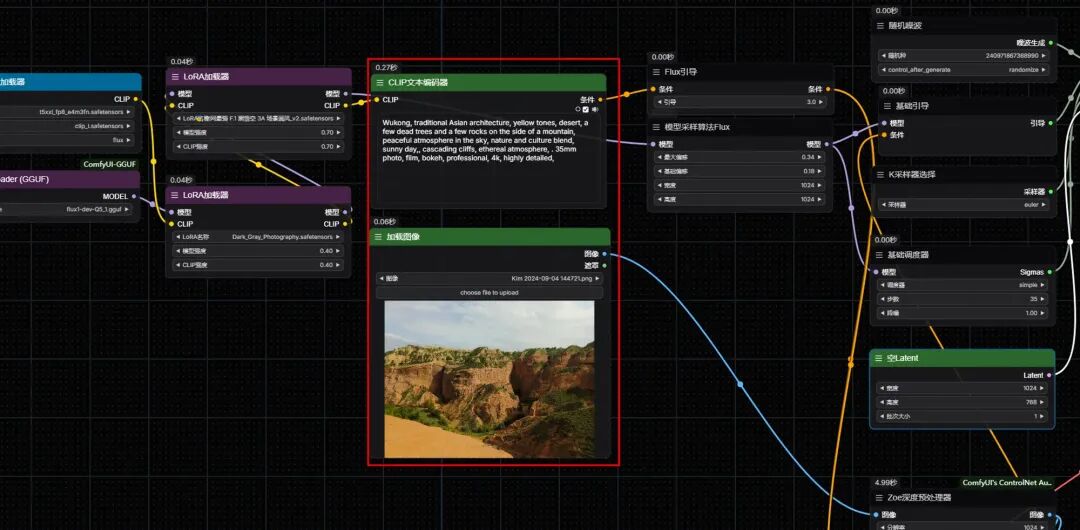Click the 图像 input socket of Zoe深度预处理器
This screenshot has height=530, width=1080.
pos(876,514)
